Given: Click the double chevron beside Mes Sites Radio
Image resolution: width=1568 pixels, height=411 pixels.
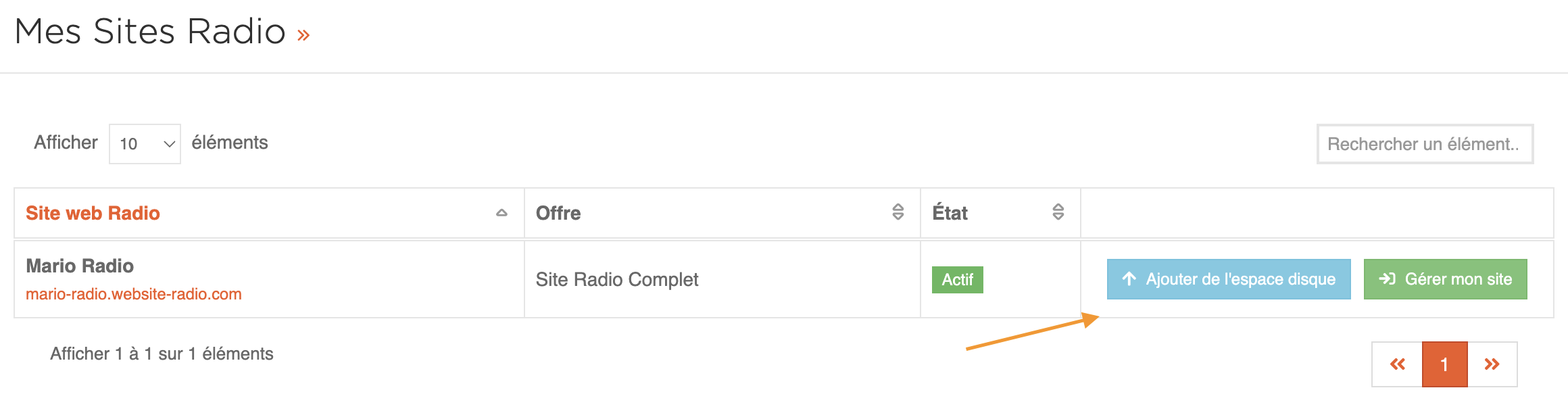Looking at the screenshot, I should [x=303, y=35].
